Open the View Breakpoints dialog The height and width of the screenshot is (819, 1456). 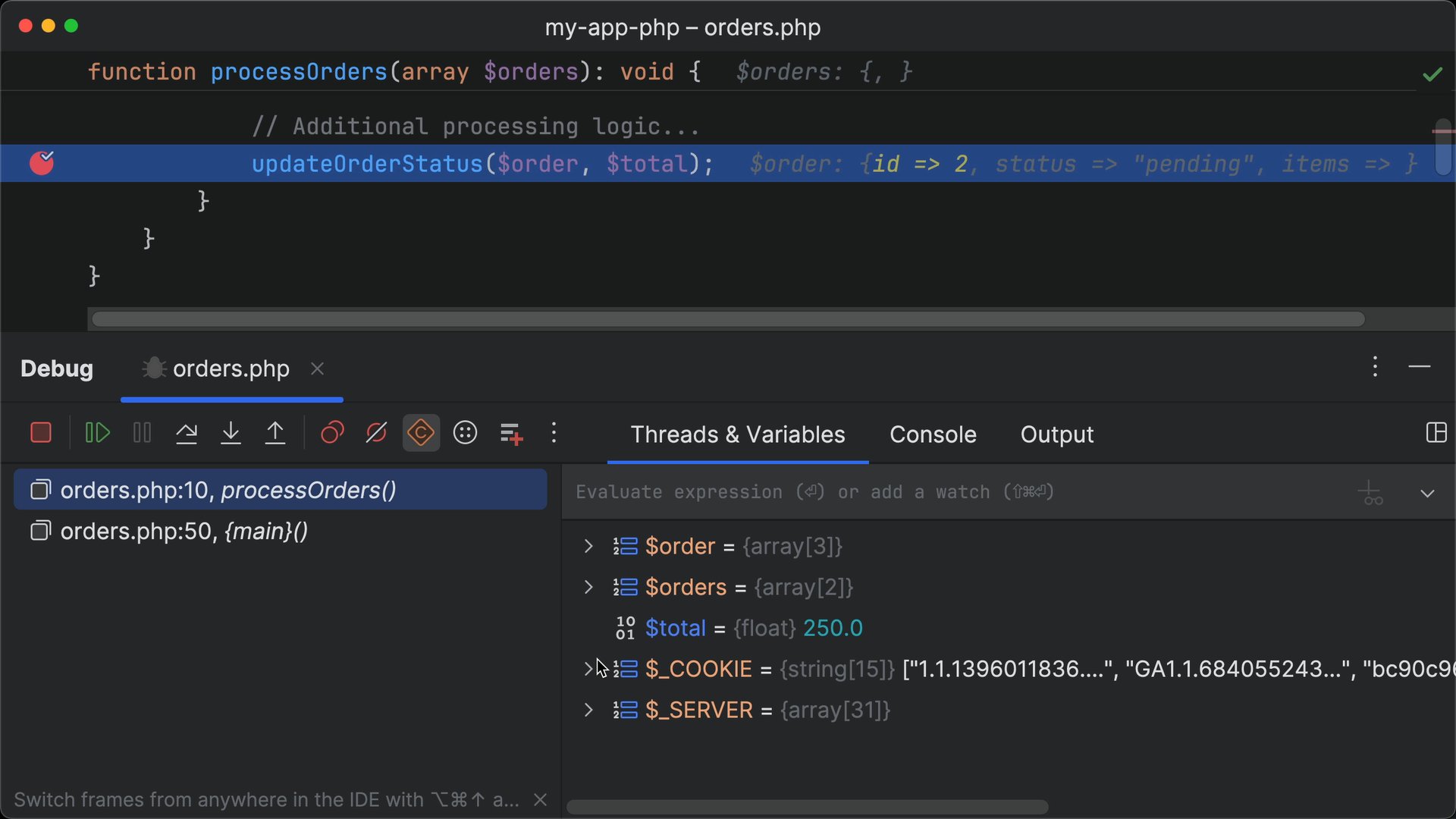(x=332, y=433)
